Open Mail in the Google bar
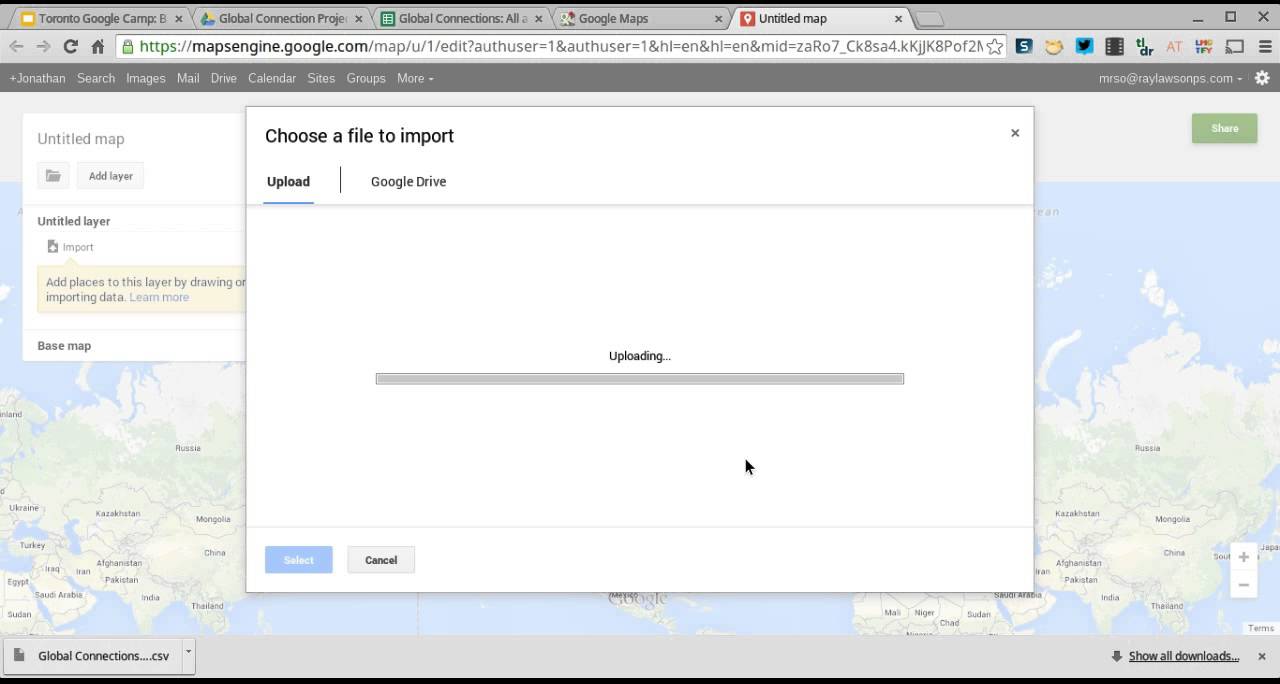This screenshot has width=1280, height=684. point(188,78)
